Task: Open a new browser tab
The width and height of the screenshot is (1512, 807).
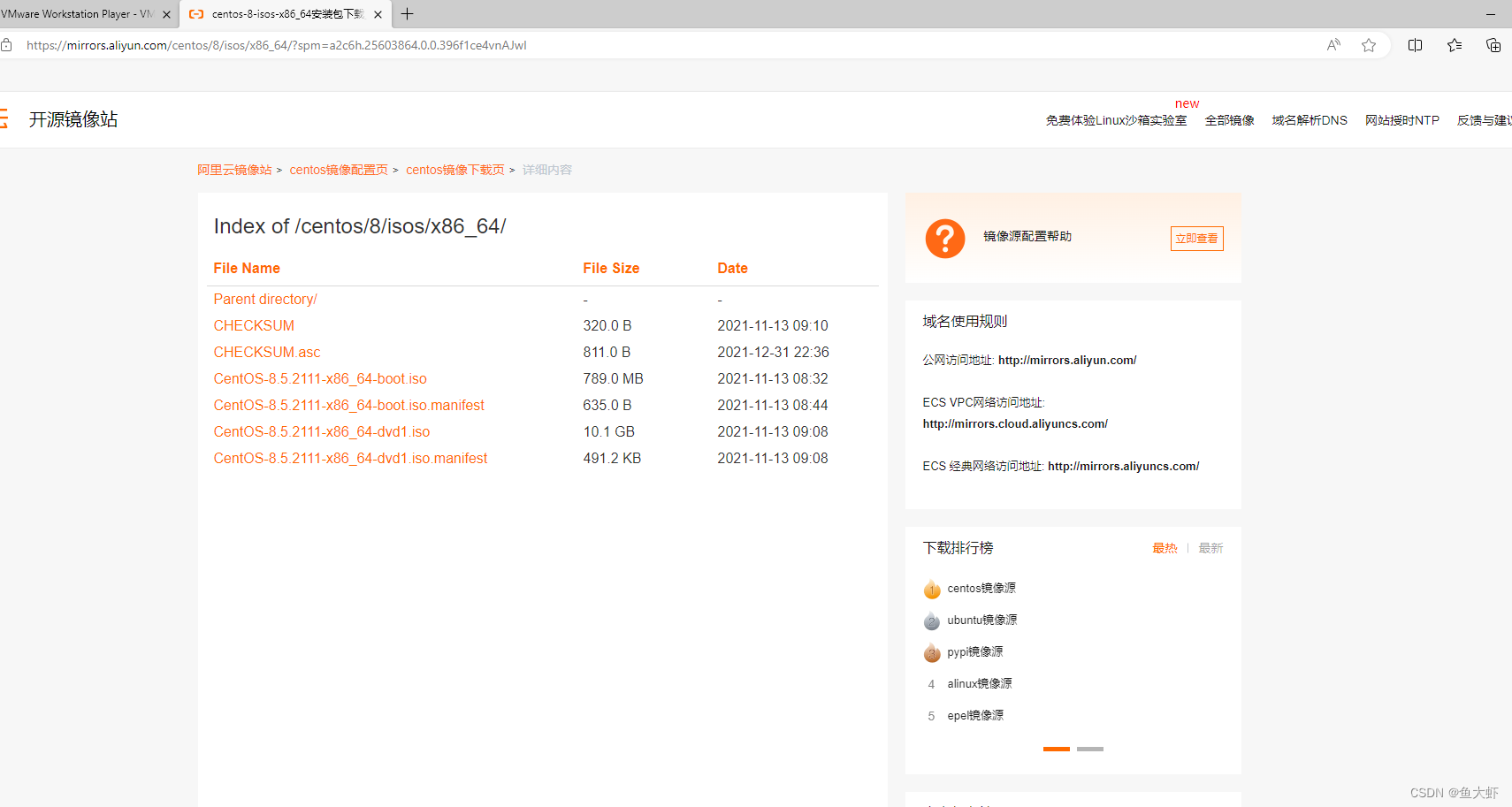Action: coord(408,14)
